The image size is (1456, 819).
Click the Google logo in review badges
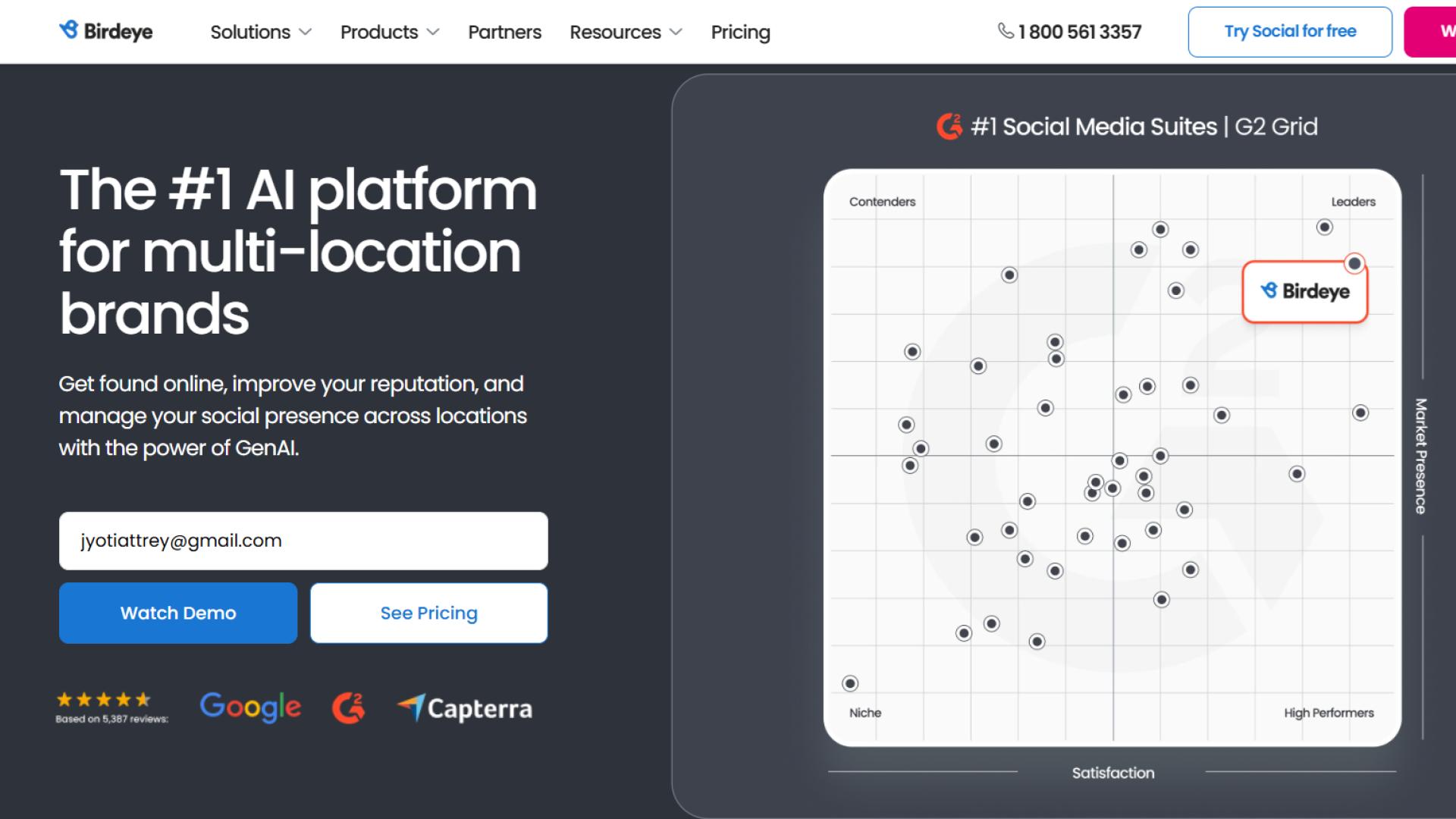coord(250,707)
